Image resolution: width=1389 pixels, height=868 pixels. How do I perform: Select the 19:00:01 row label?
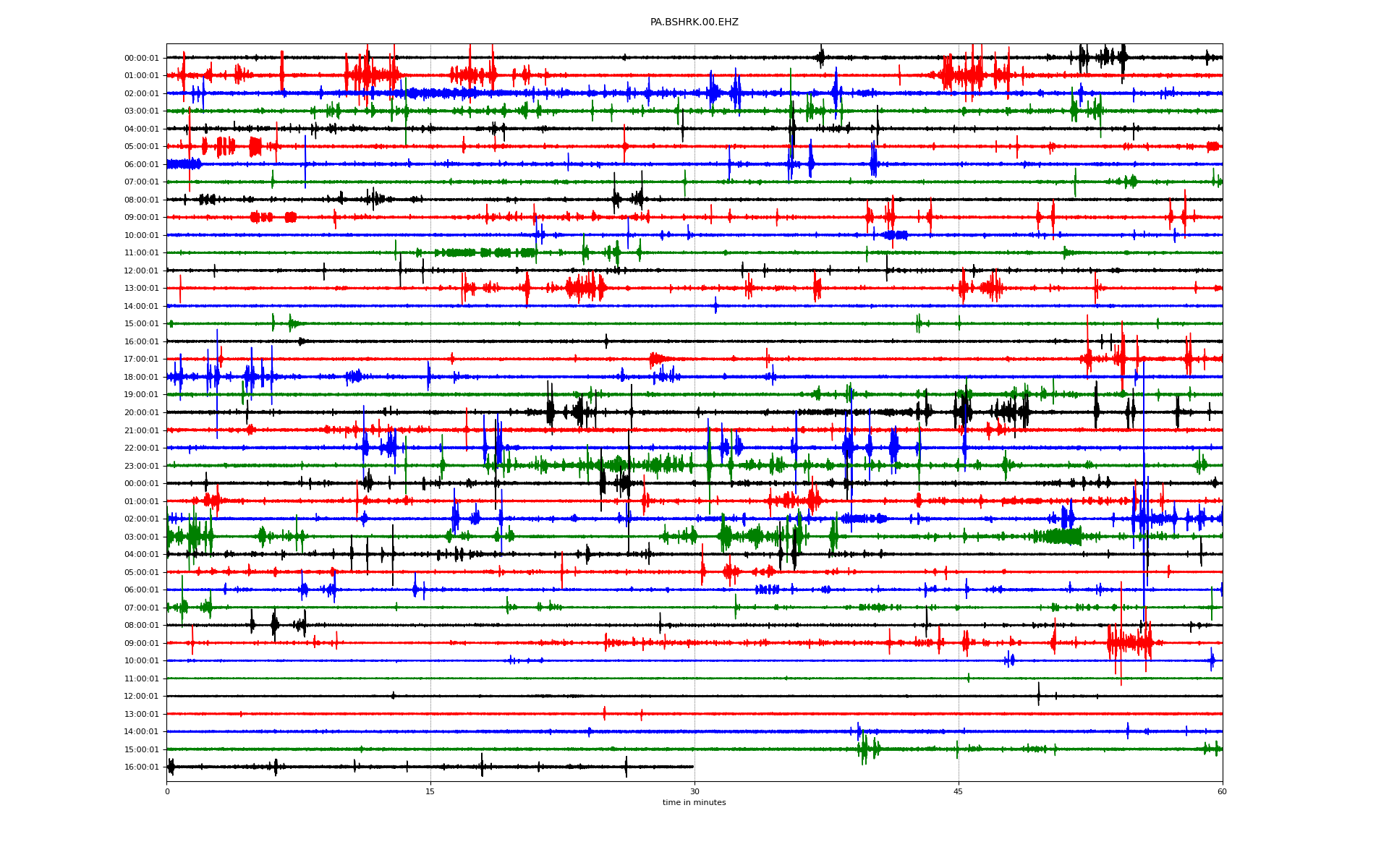tap(141, 395)
